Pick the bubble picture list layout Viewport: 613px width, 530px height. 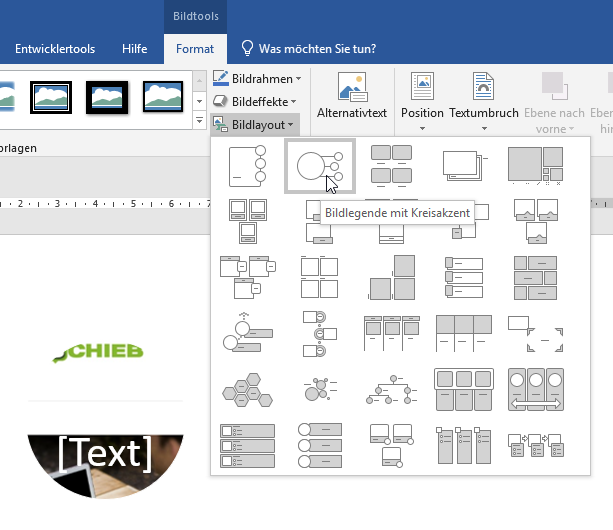tap(320, 390)
